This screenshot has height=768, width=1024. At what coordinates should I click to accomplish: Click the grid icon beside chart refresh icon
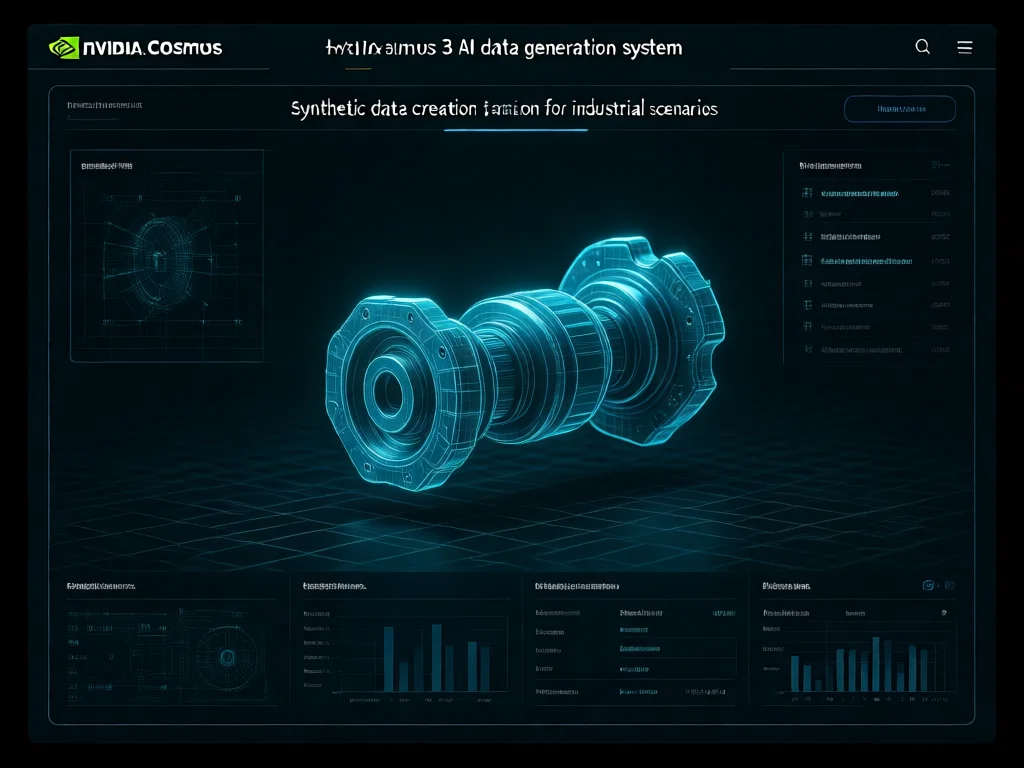click(x=949, y=586)
